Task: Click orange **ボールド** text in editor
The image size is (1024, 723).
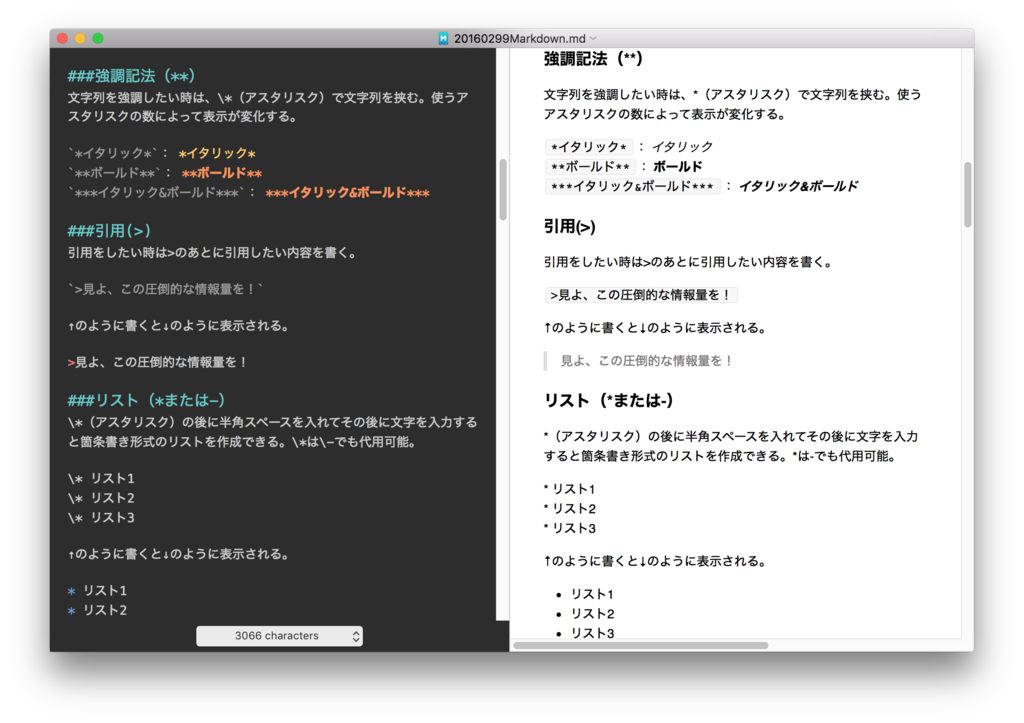Action: (222, 173)
